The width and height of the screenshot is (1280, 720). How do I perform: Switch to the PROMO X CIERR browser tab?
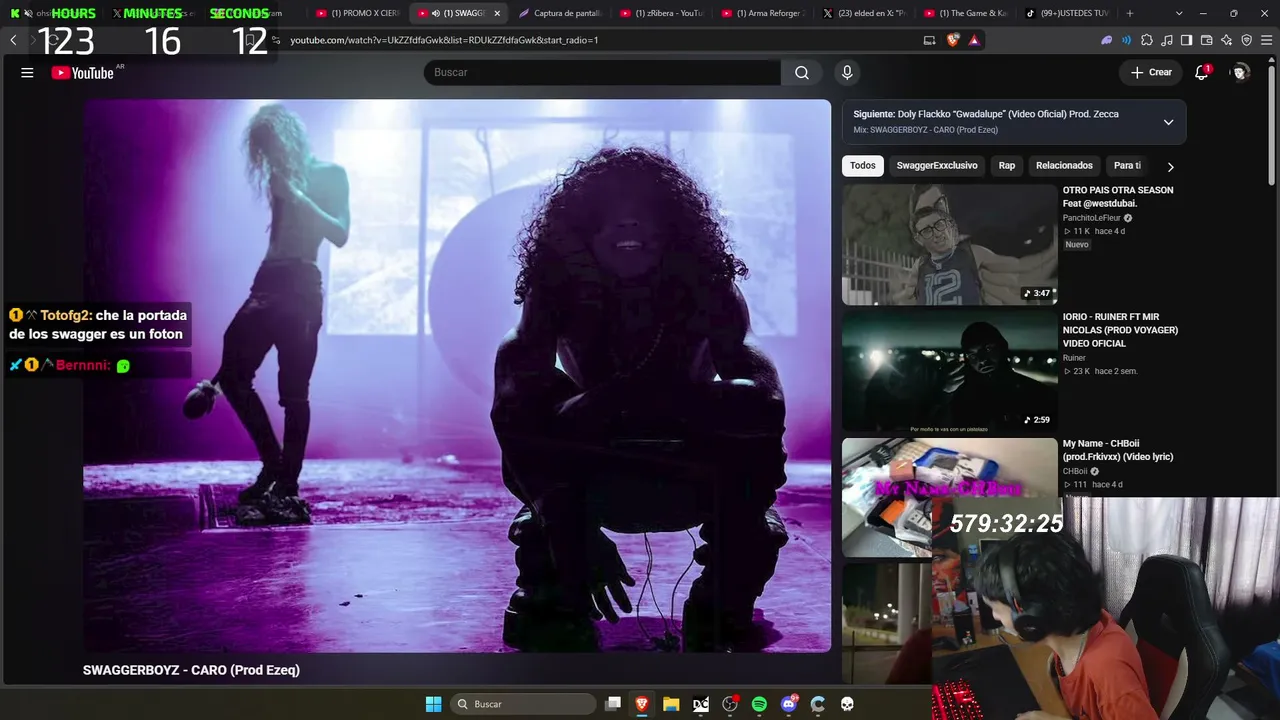(356, 13)
